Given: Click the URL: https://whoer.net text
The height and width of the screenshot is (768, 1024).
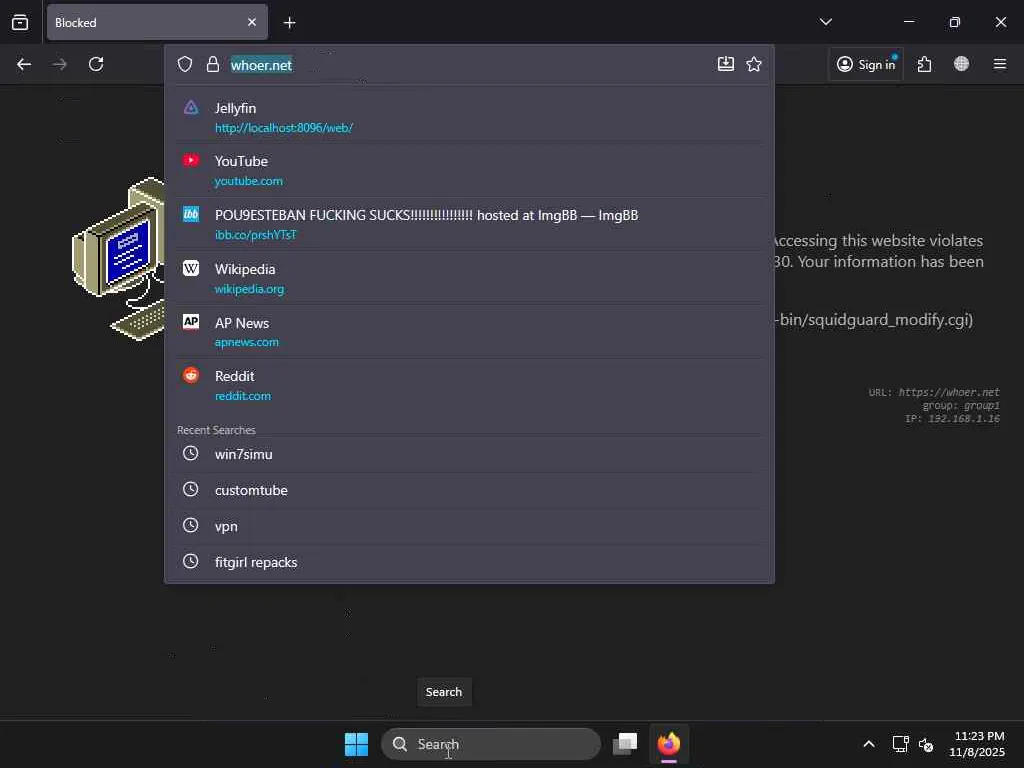Looking at the screenshot, I should pyautogui.click(x=934, y=392).
